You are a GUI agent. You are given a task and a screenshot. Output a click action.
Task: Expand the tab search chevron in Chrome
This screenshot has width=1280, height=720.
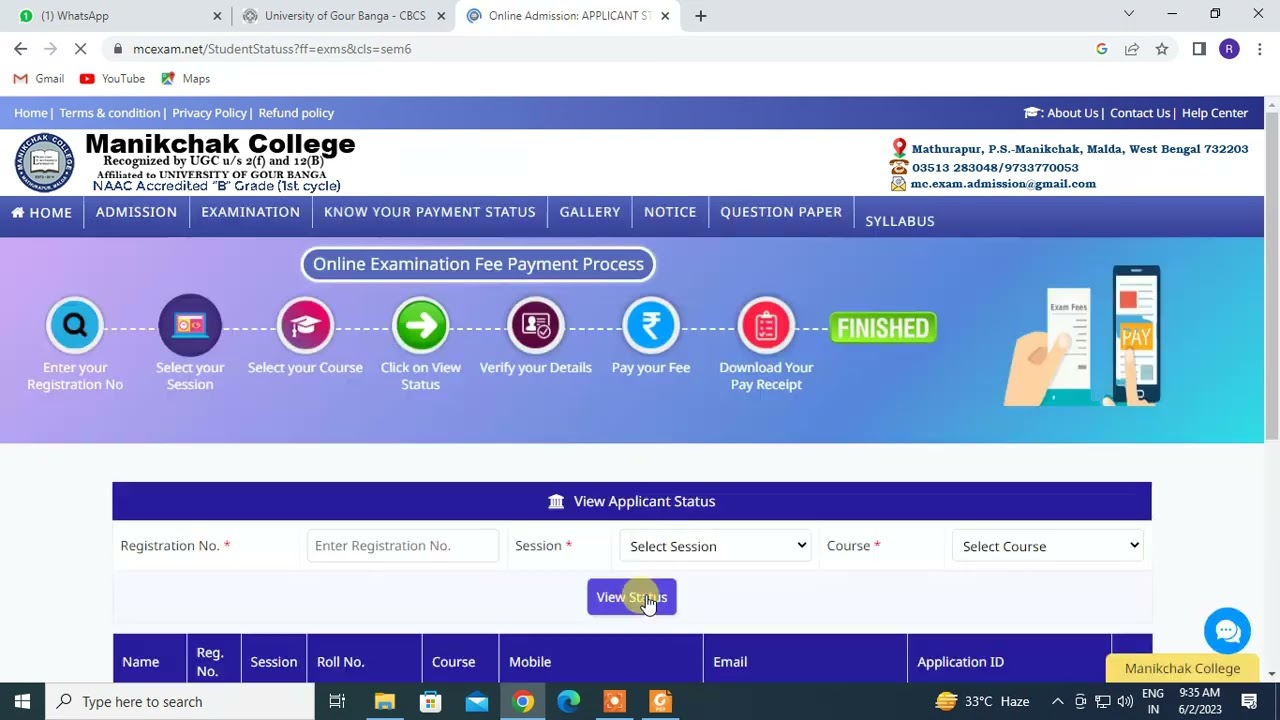pyautogui.click(x=1129, y=14)
